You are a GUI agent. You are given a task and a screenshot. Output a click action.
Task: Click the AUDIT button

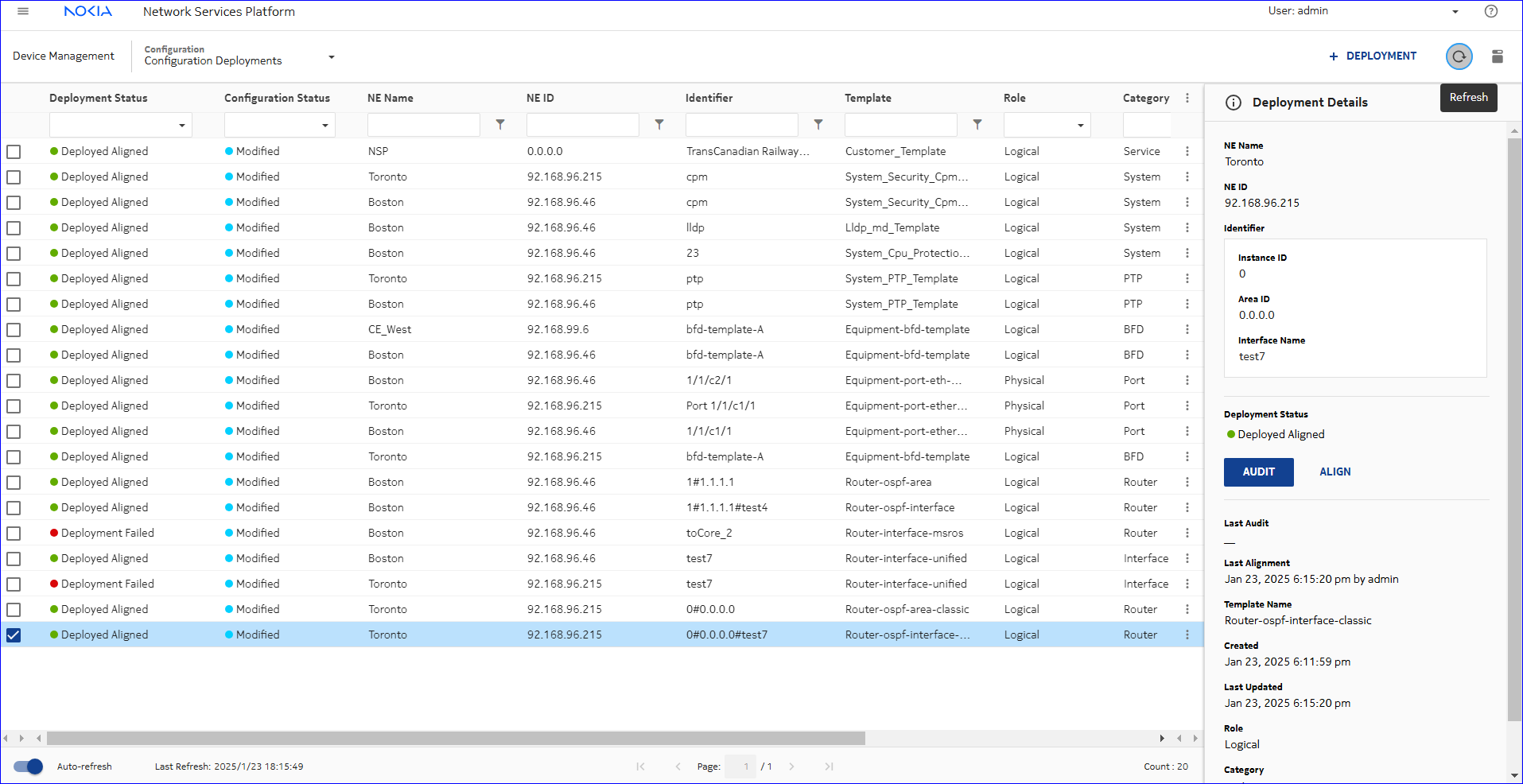pos(1258,472)
